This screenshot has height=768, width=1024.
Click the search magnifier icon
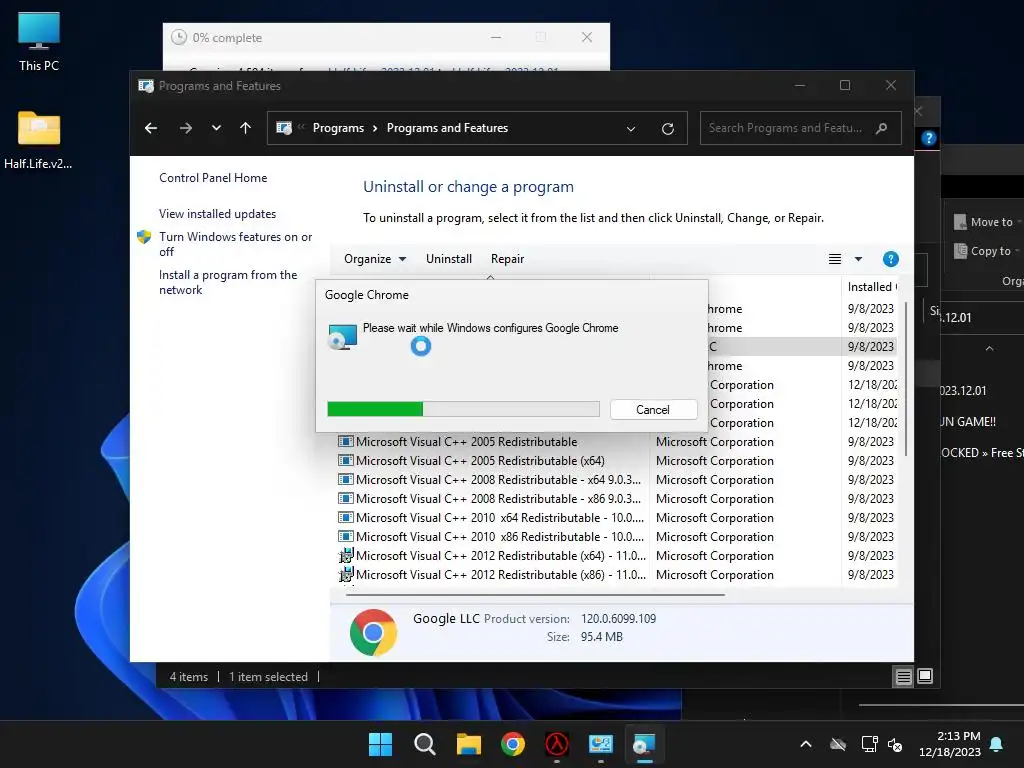882,128
